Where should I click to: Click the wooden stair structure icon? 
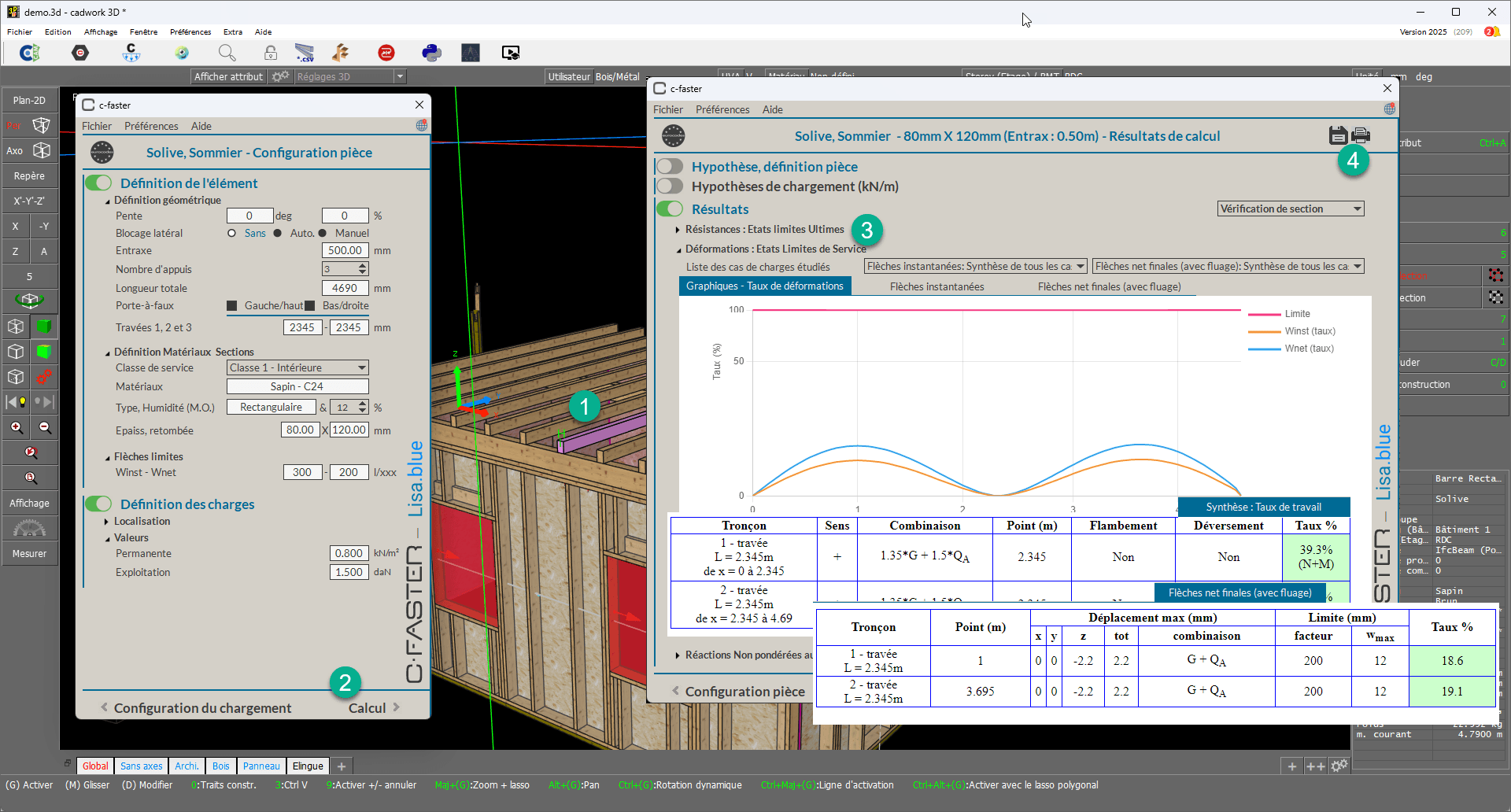[341, 53]
